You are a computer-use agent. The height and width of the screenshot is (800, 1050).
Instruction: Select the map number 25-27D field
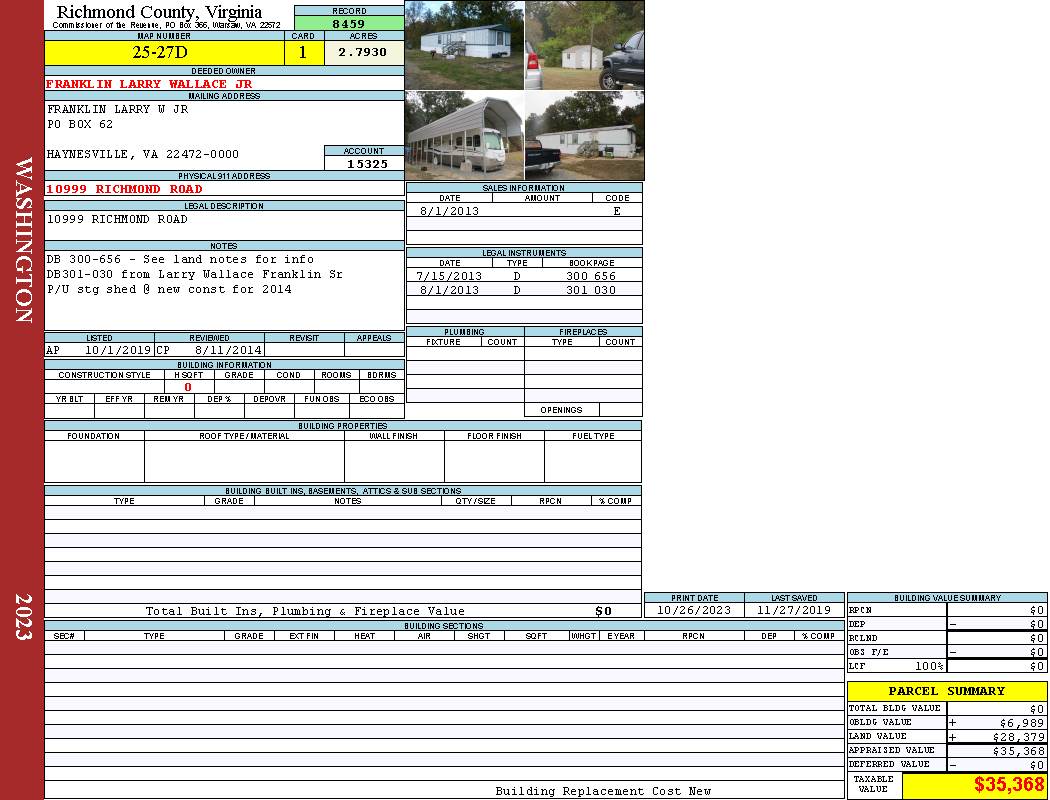coord(164,52)
